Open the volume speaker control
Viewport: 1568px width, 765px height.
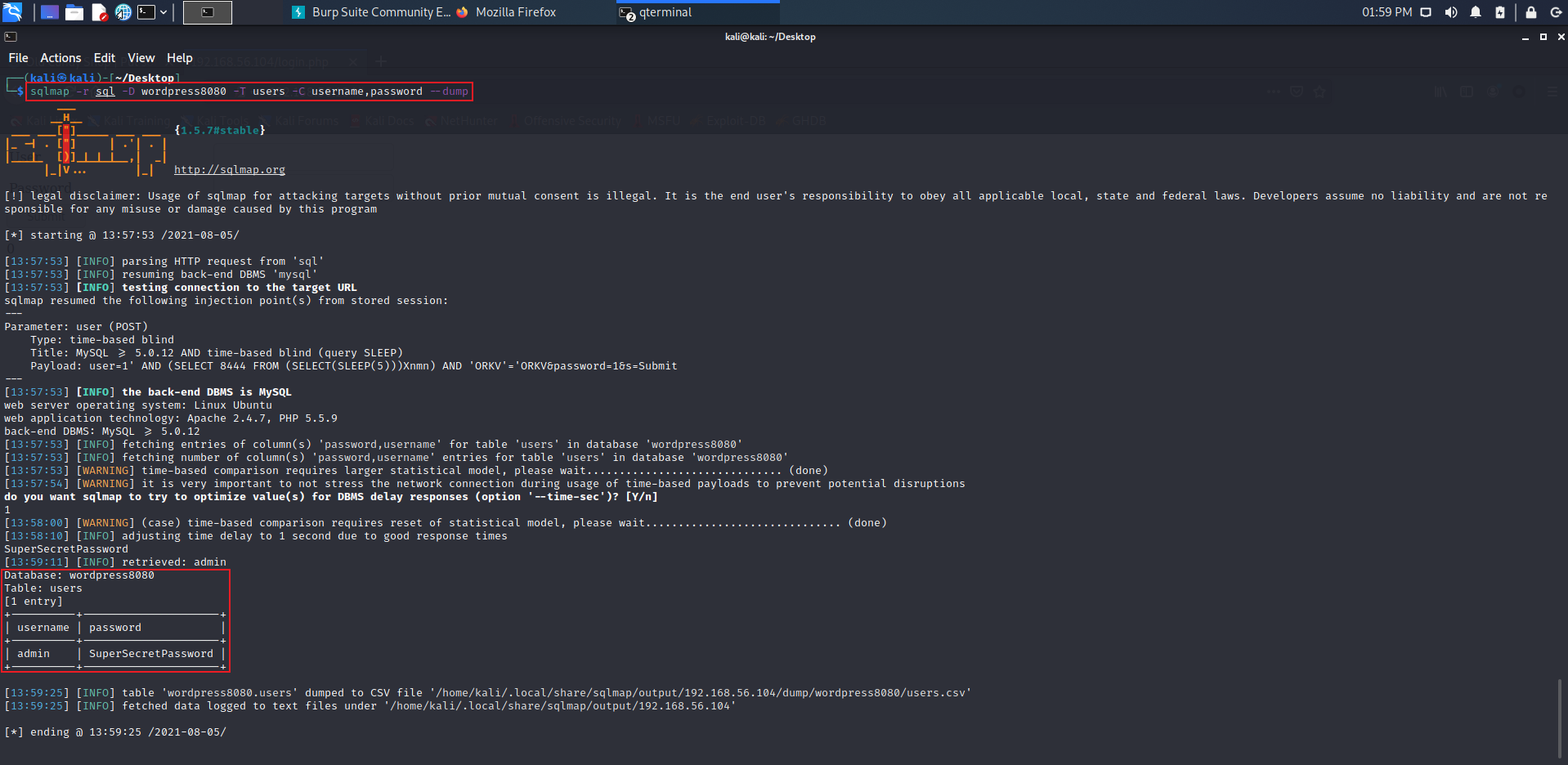pyautogui.click(x=1451, y=12)
